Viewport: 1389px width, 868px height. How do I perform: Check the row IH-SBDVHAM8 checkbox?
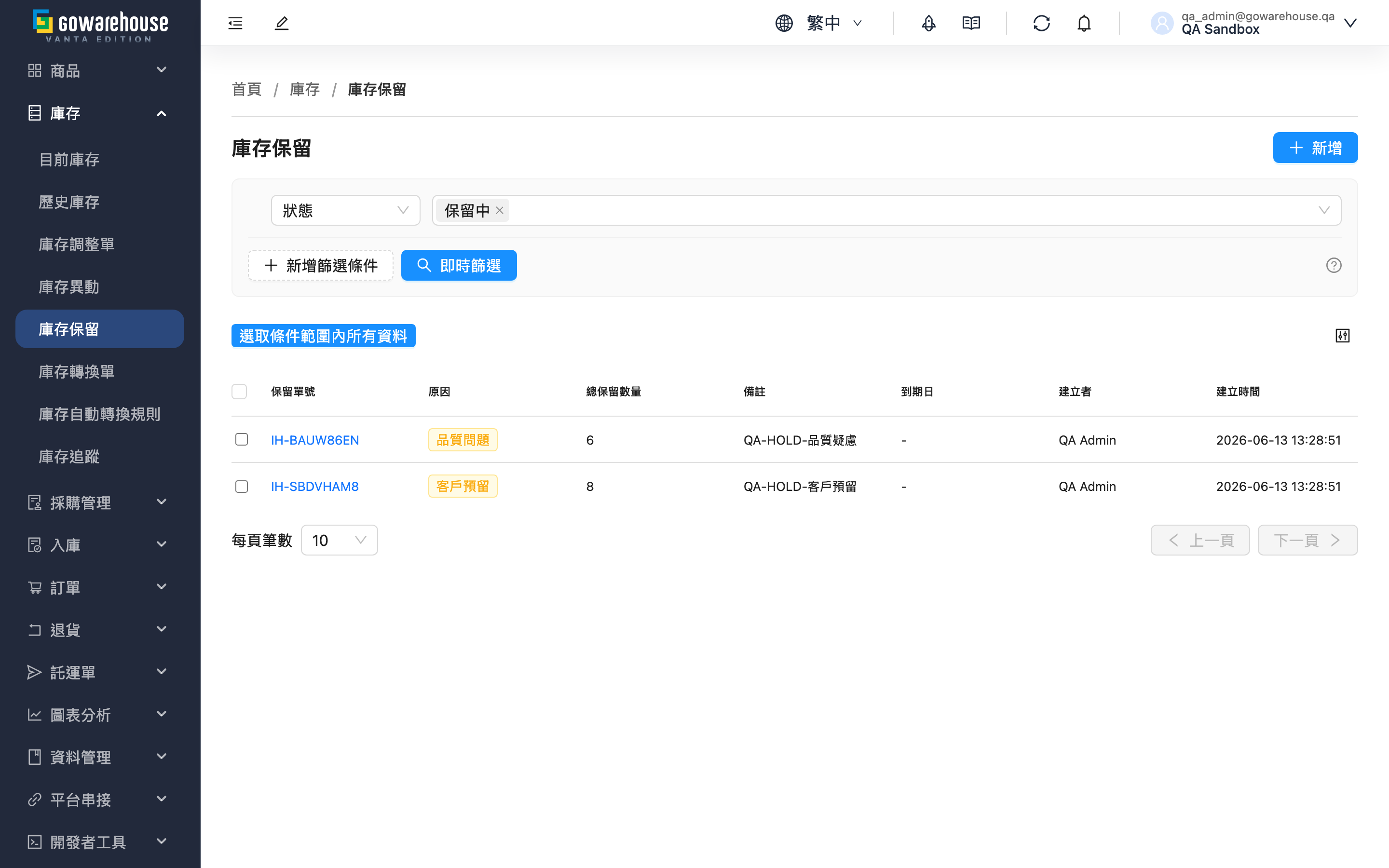tap(242, 486)
